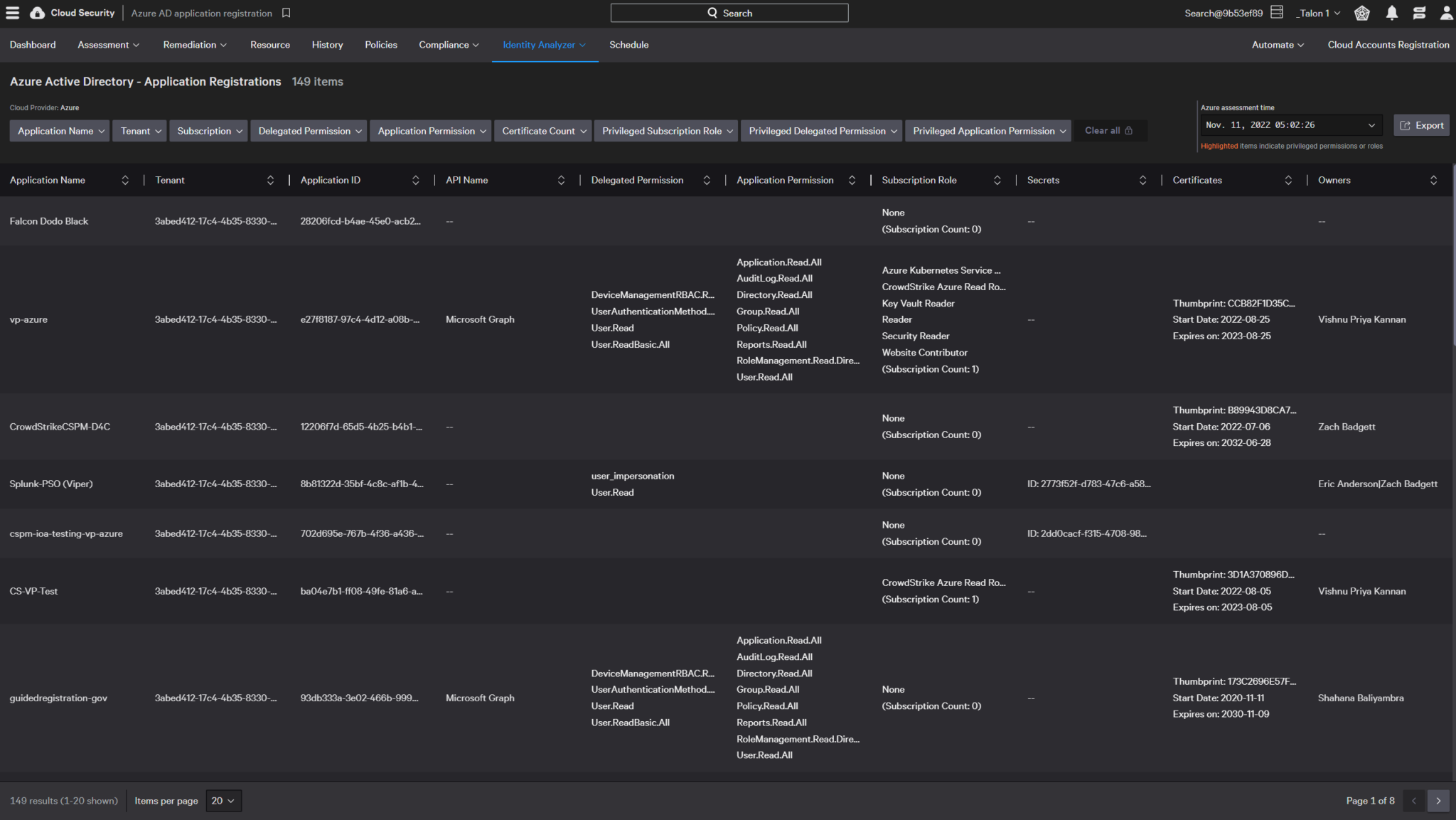Bookmark the Azure AD application registration page
This screenshot has height=820, width=1456.
click(x=286, y=13)
